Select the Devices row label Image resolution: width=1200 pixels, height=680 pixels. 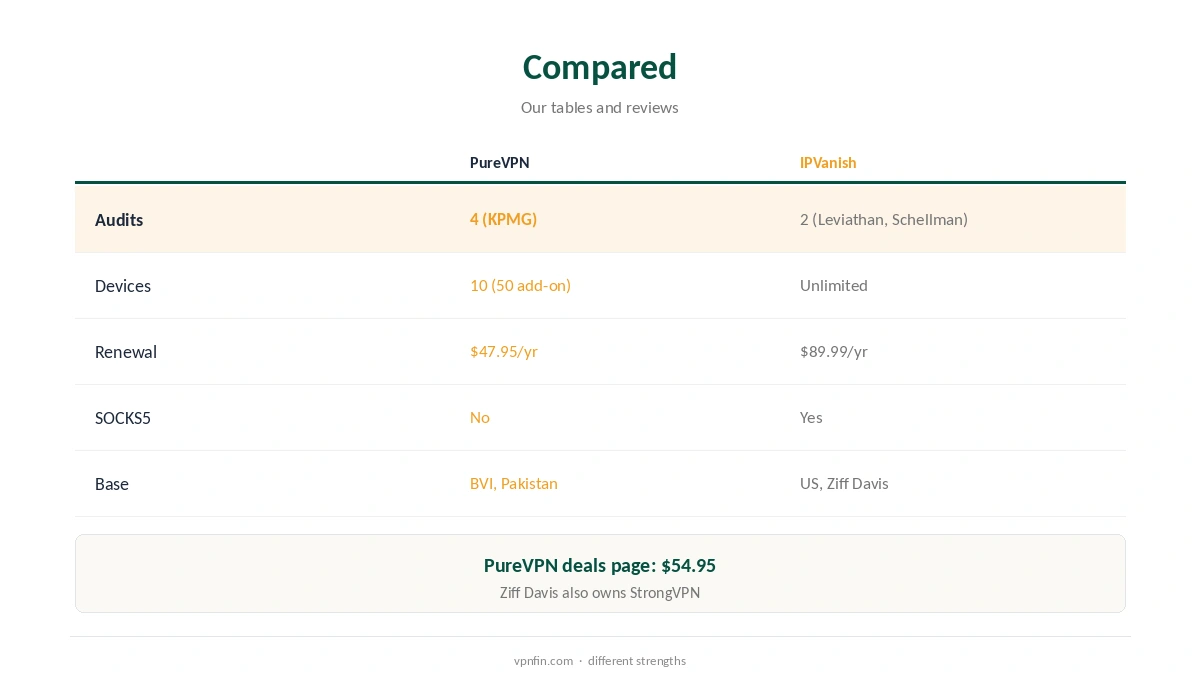(123, 286)
